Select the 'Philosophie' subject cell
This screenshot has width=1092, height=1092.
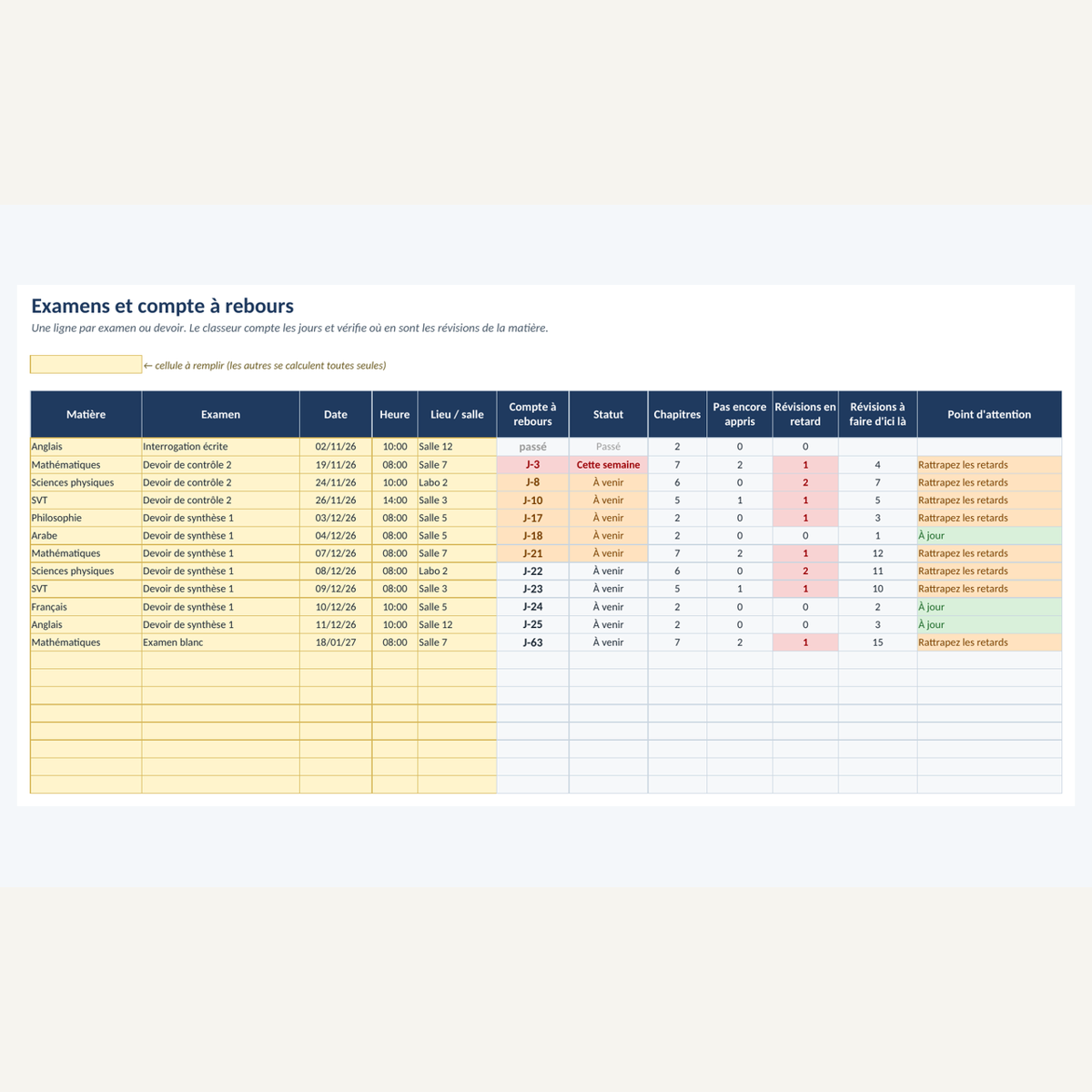86,518
